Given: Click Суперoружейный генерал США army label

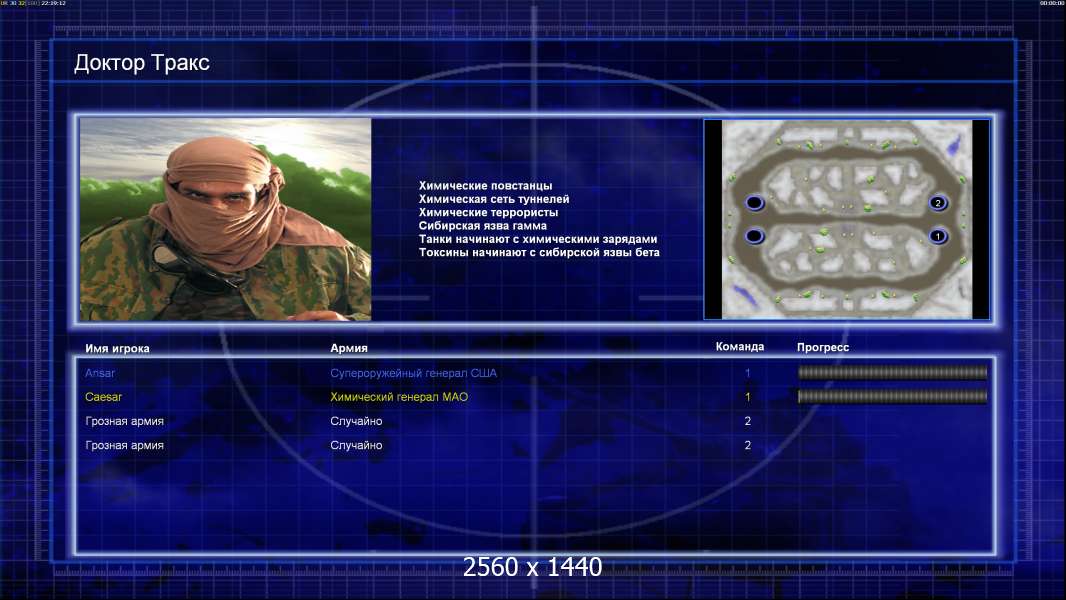Looking at the screenshot, I should 413,373.
